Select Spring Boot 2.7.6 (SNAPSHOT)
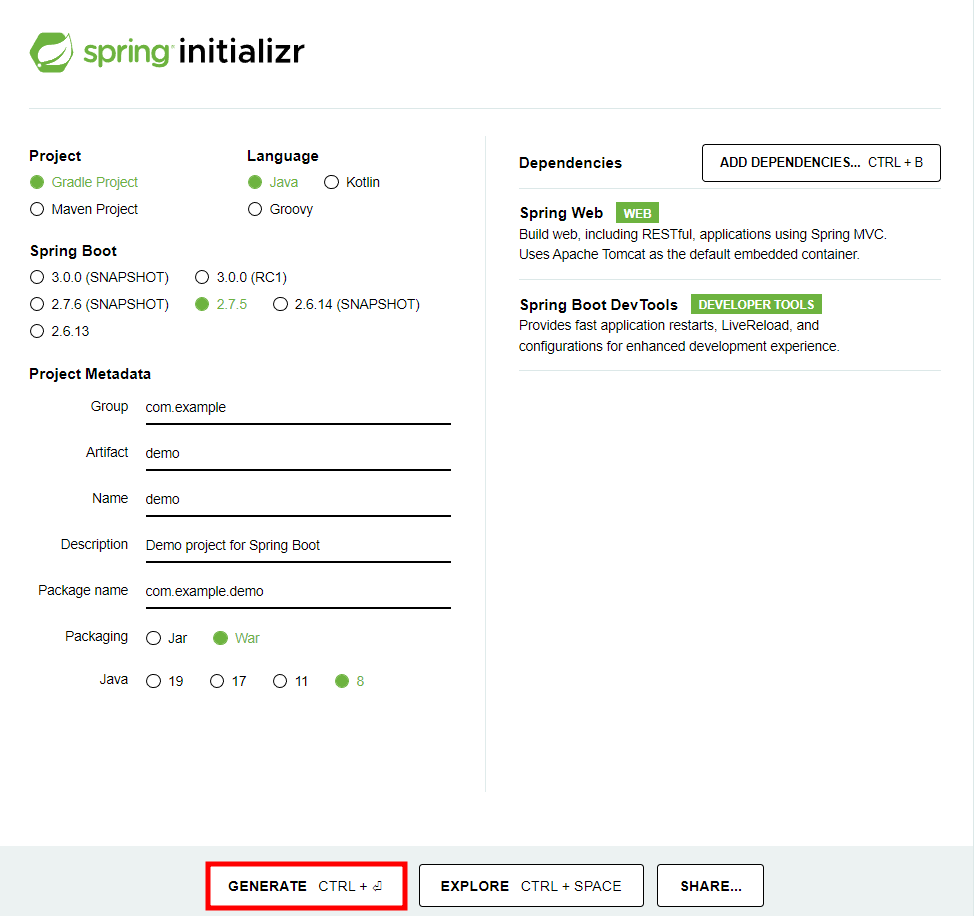 [37, 304]
